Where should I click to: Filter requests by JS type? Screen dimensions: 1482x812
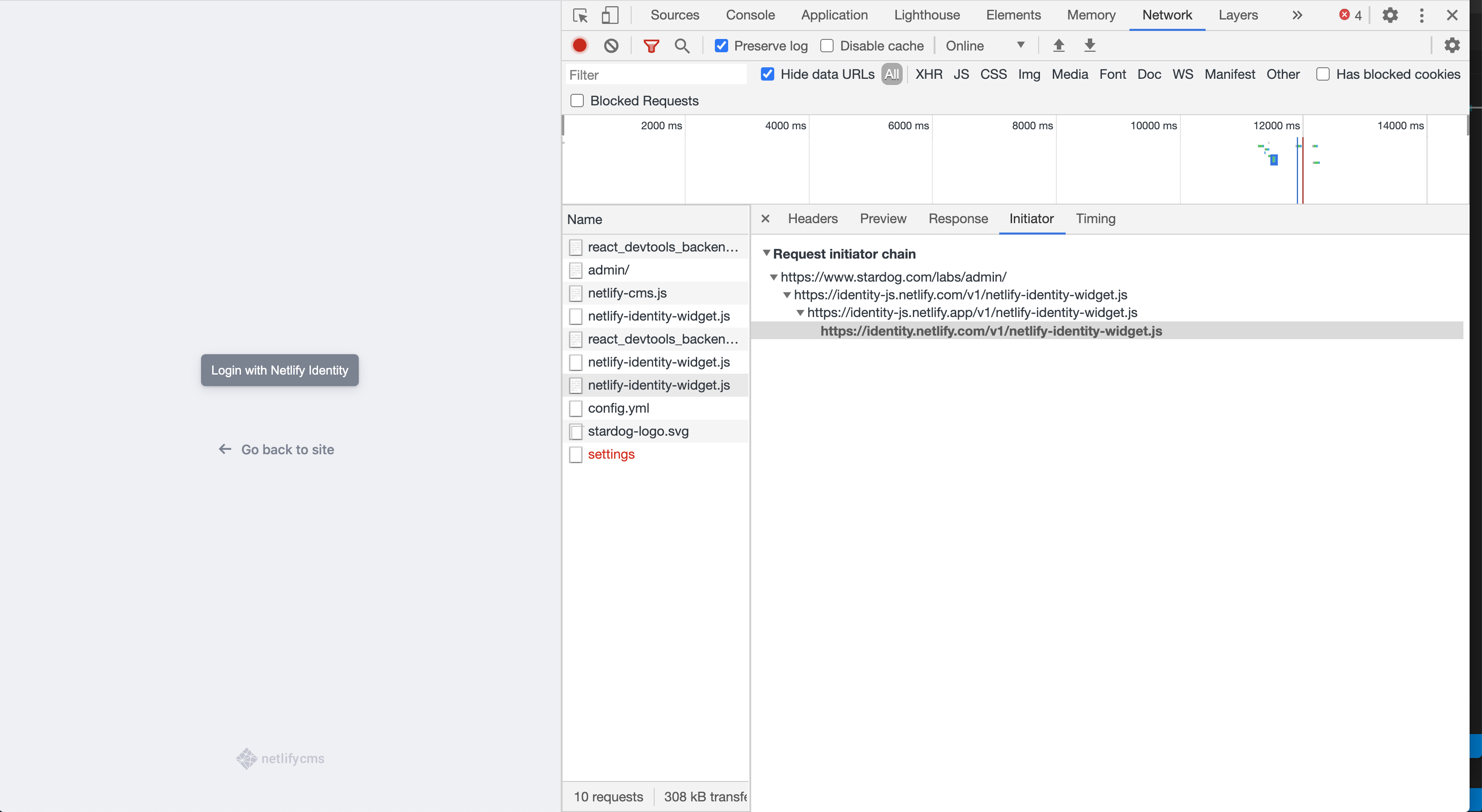[x=961, y=74]
